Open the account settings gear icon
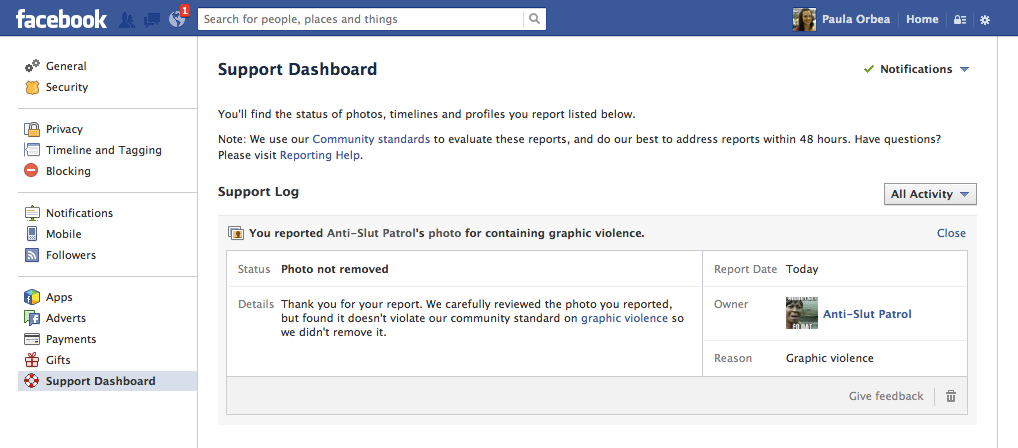This screenshot has width=1018, height=448. coord(985,19)
